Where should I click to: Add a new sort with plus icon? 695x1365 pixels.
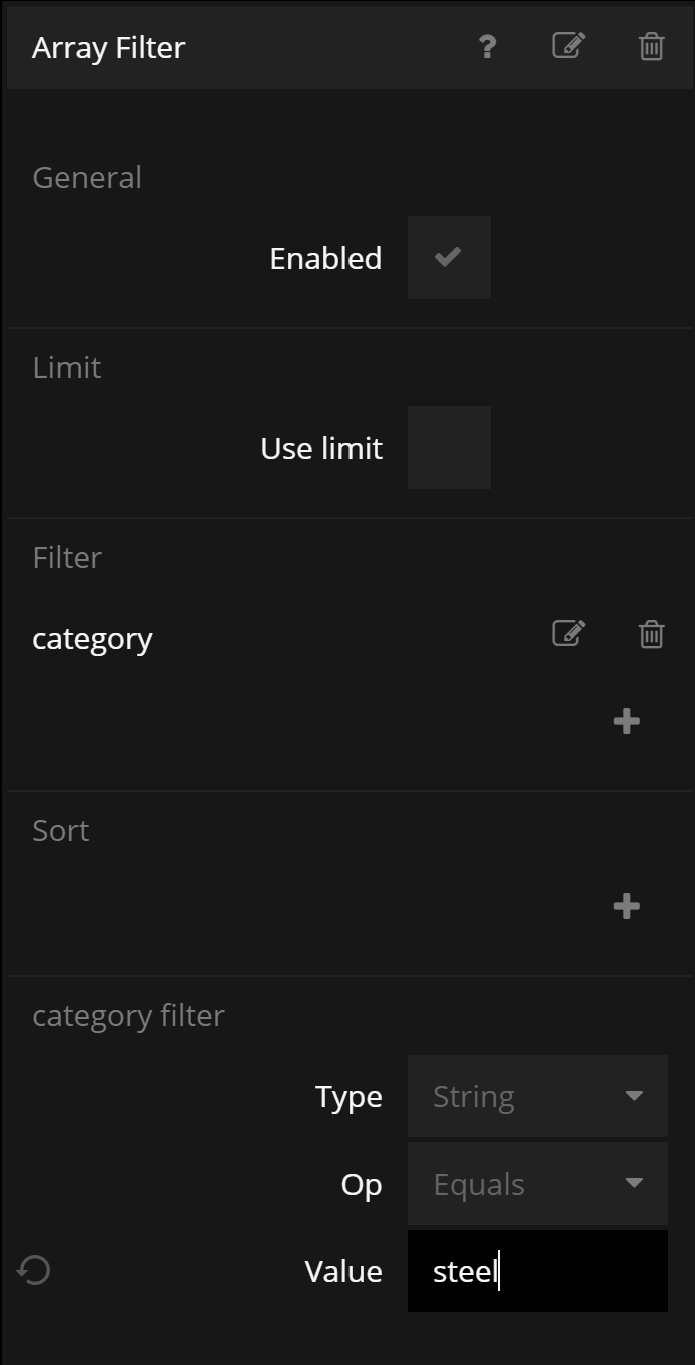click(626, 906)
